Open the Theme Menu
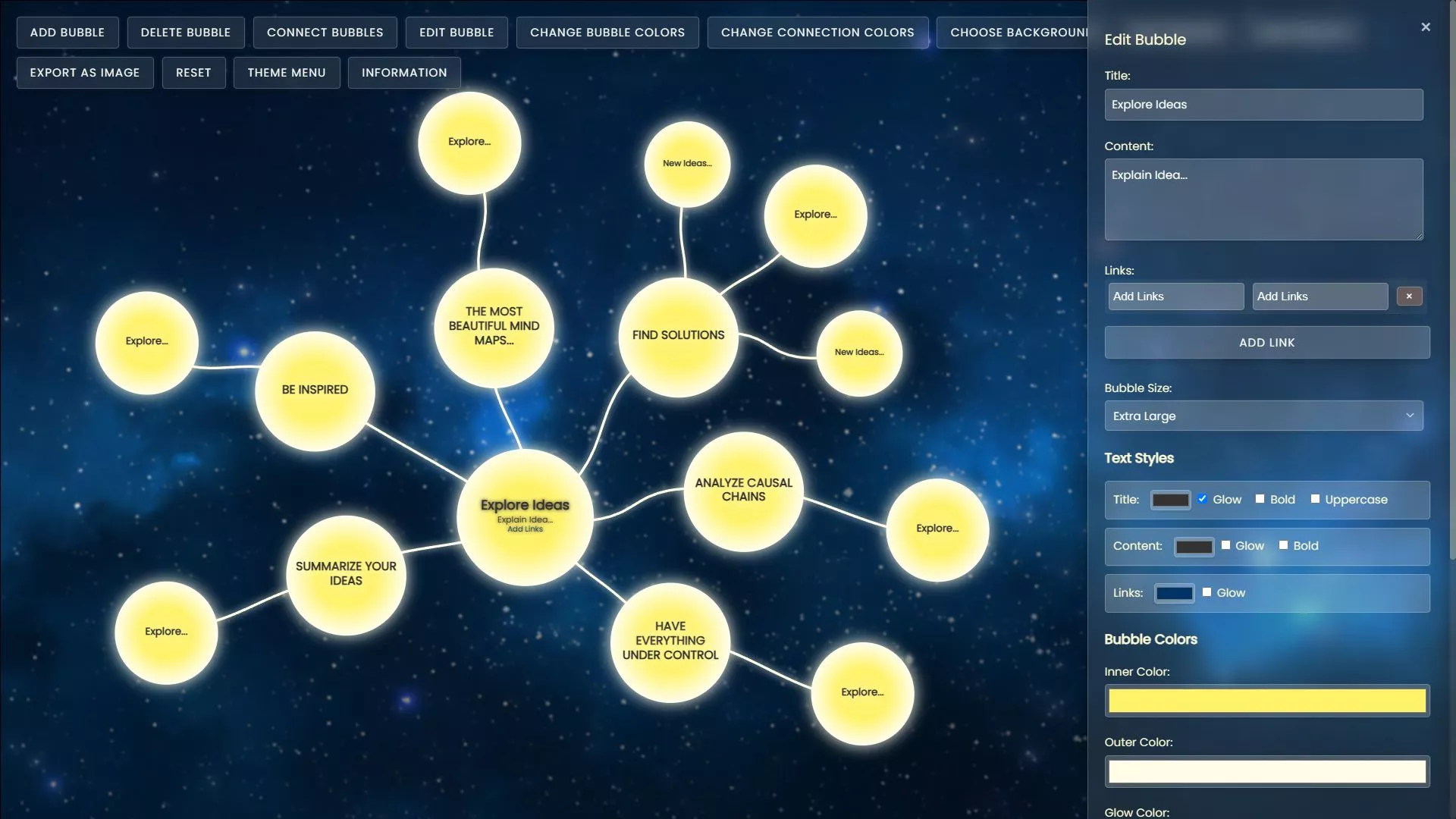 click(x=287, y=73)
